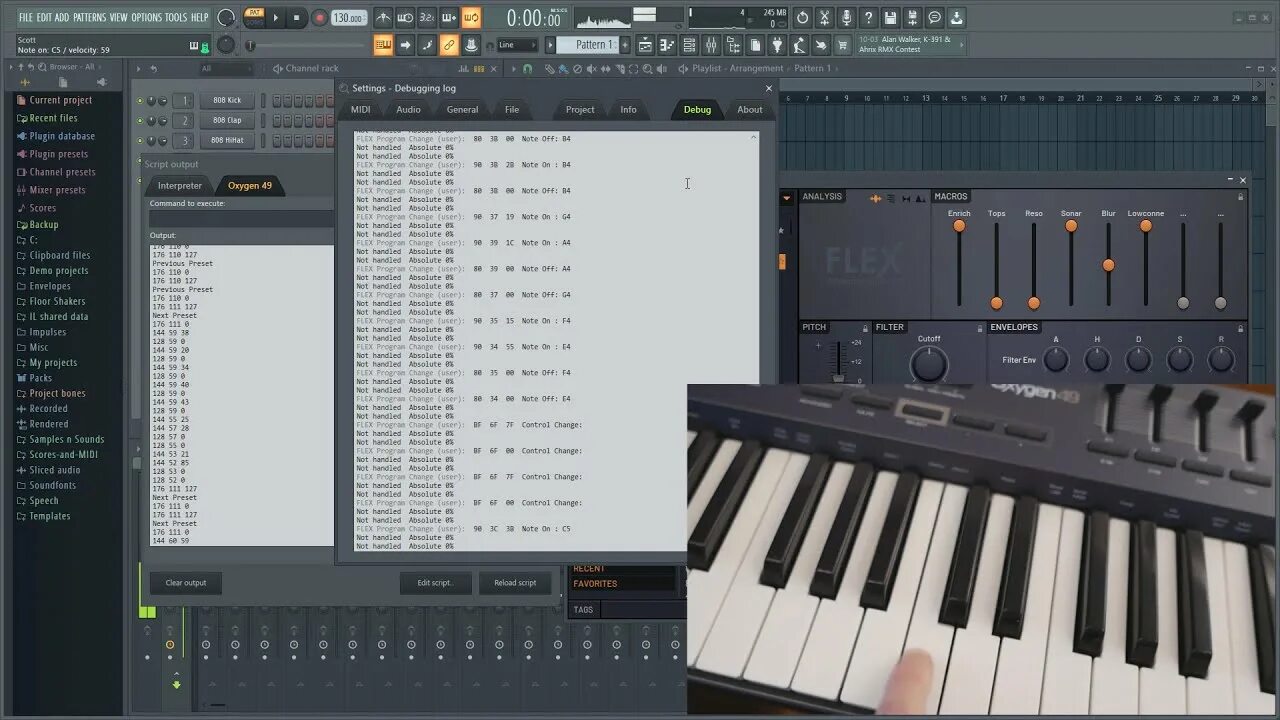
Task: Open the About settings tab
Action: point(750,110)
